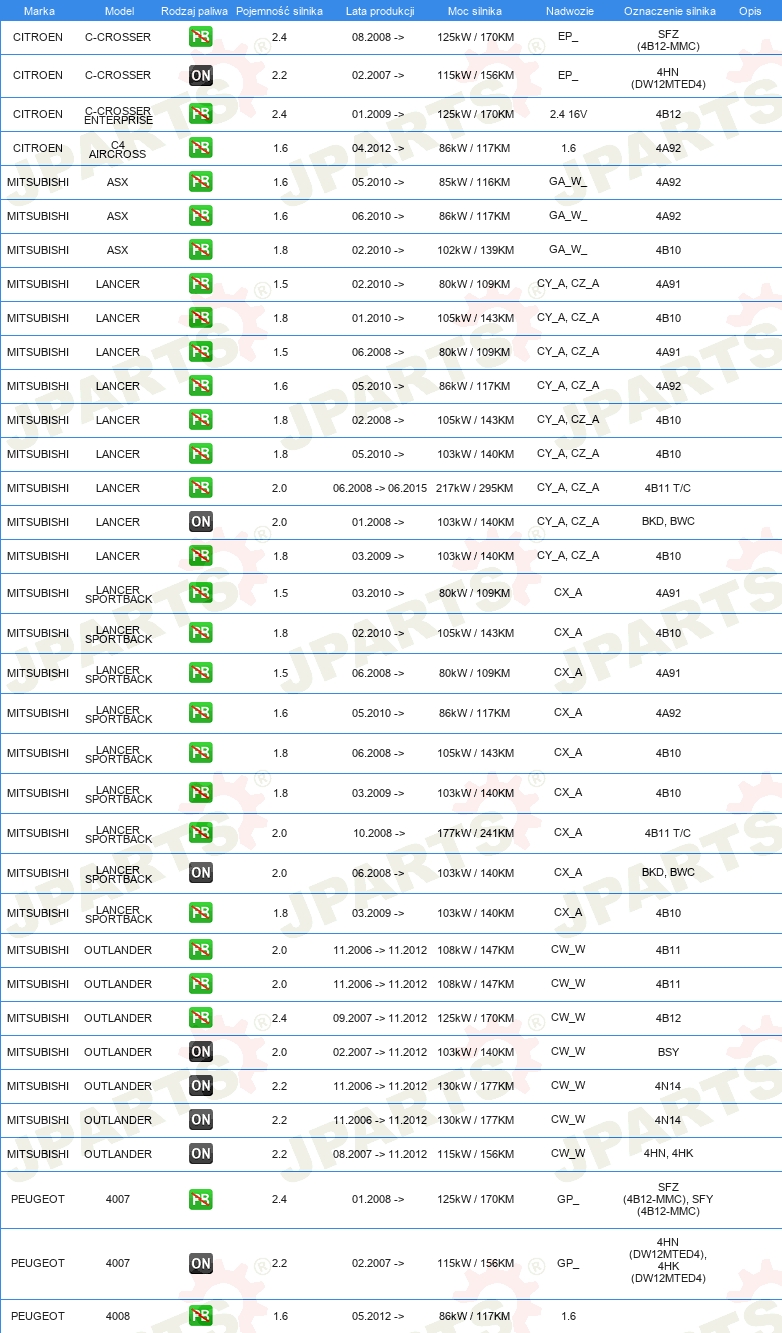Click petrol icon for ASX 1.8 row
782x1333 pixels.
(x=201, y=250)
